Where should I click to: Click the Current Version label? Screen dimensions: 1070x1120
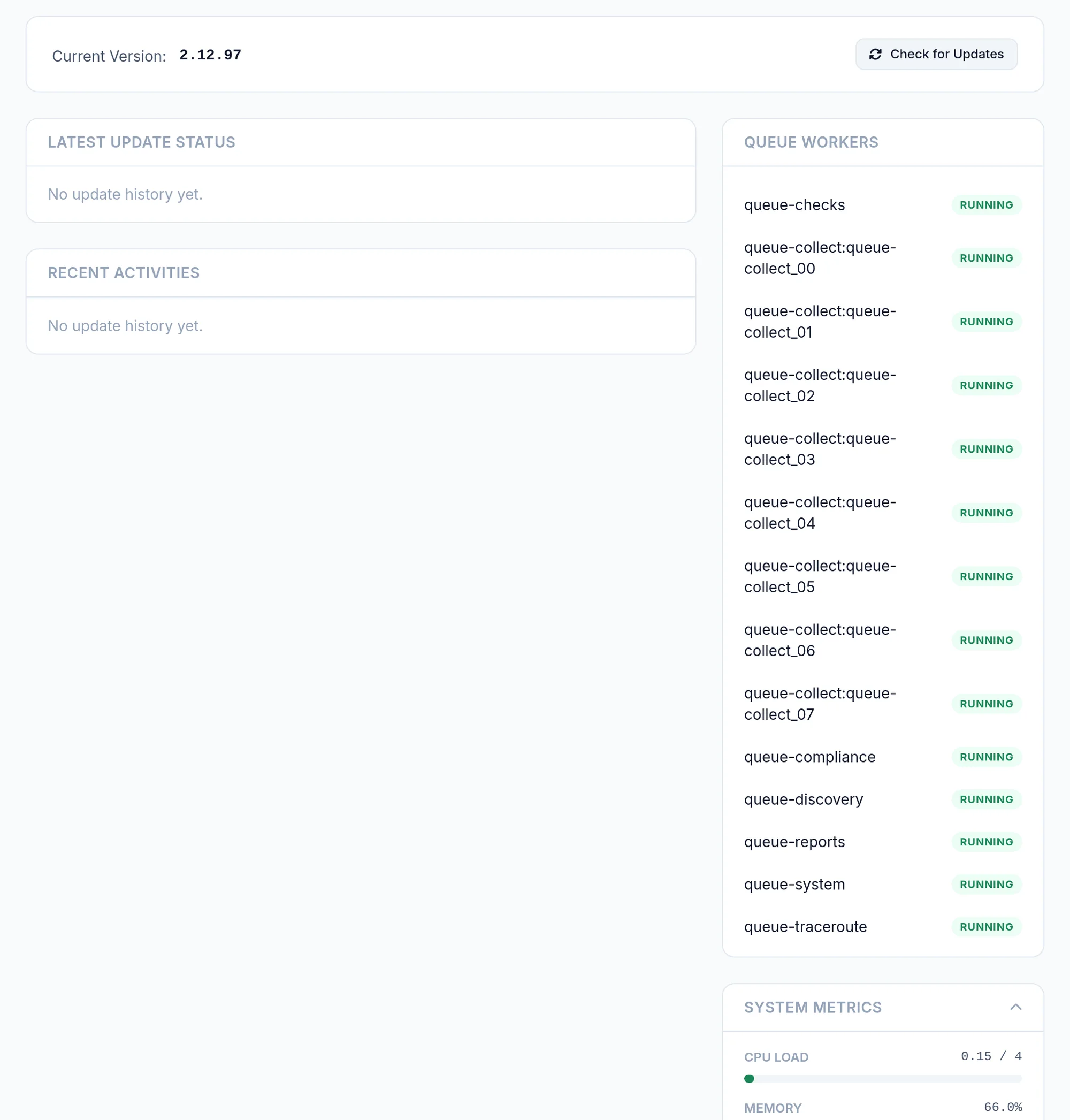(x=109, y=56)
